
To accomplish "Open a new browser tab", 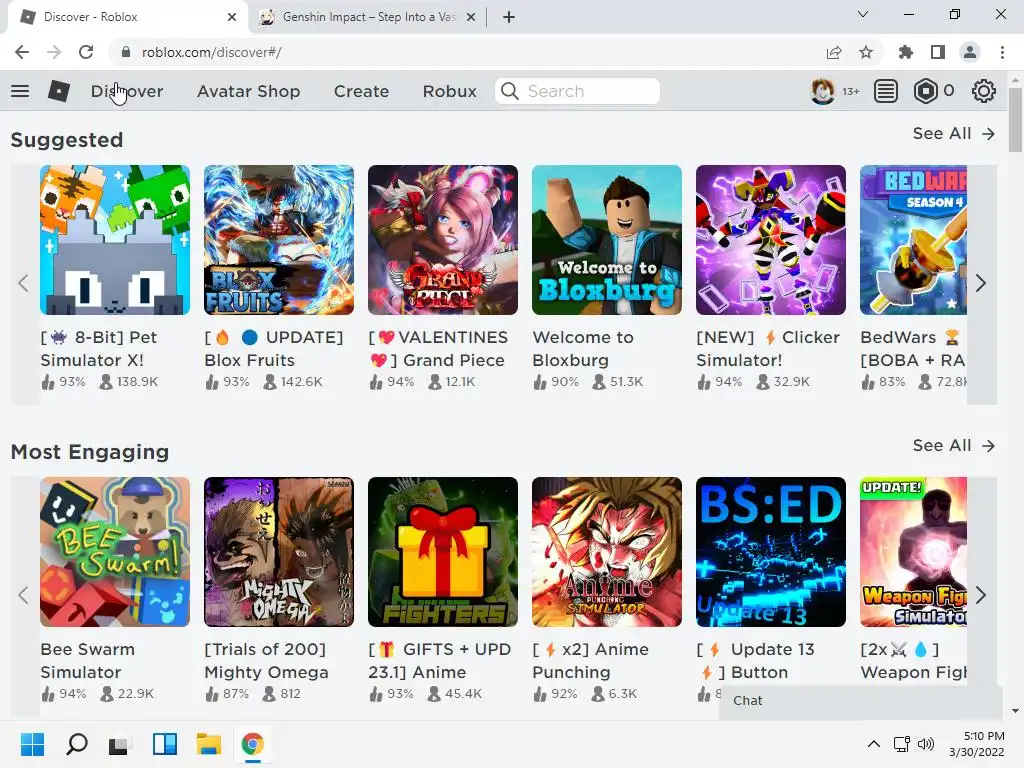I will point(509,17).
